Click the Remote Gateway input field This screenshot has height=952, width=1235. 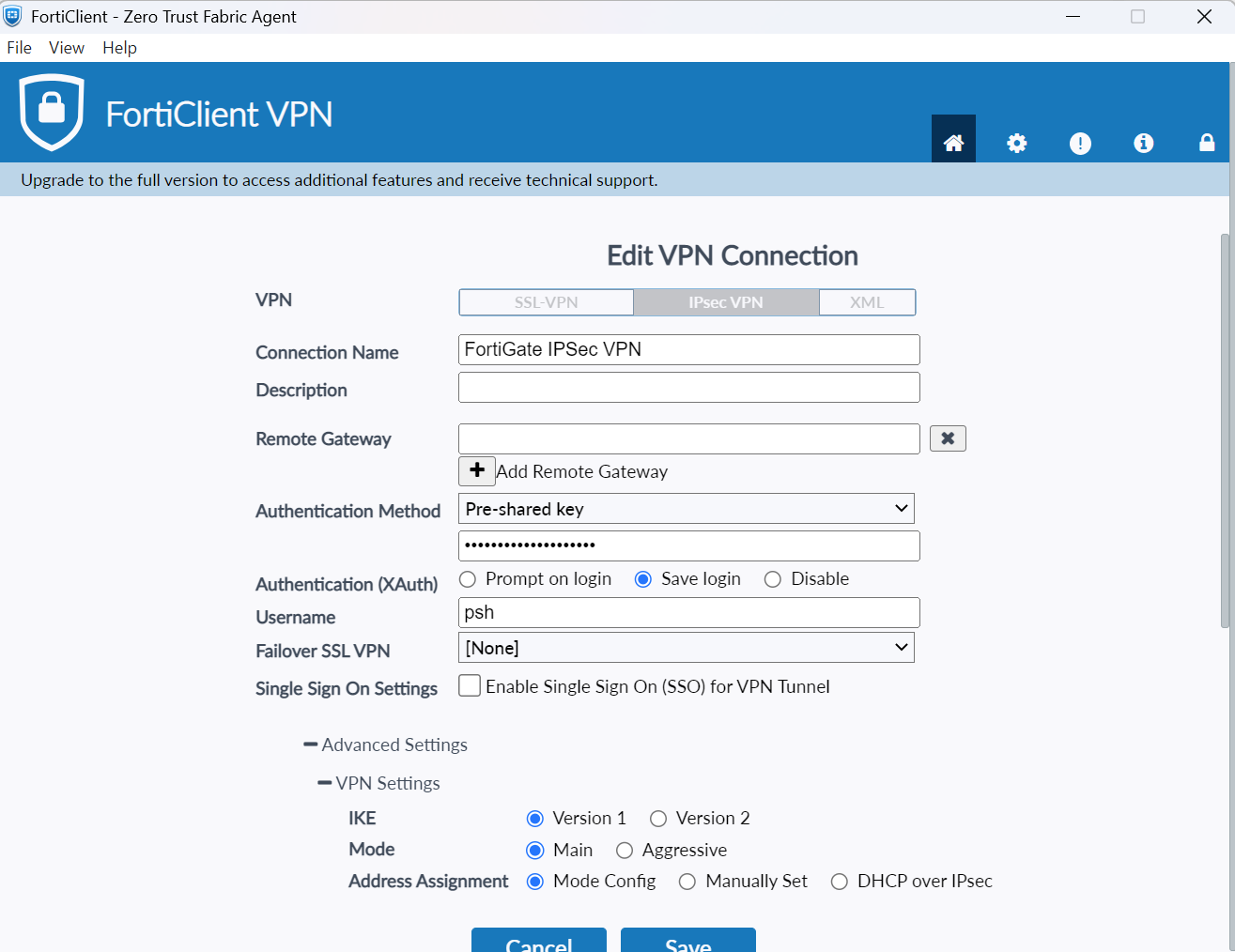click(x=688, y=438)
